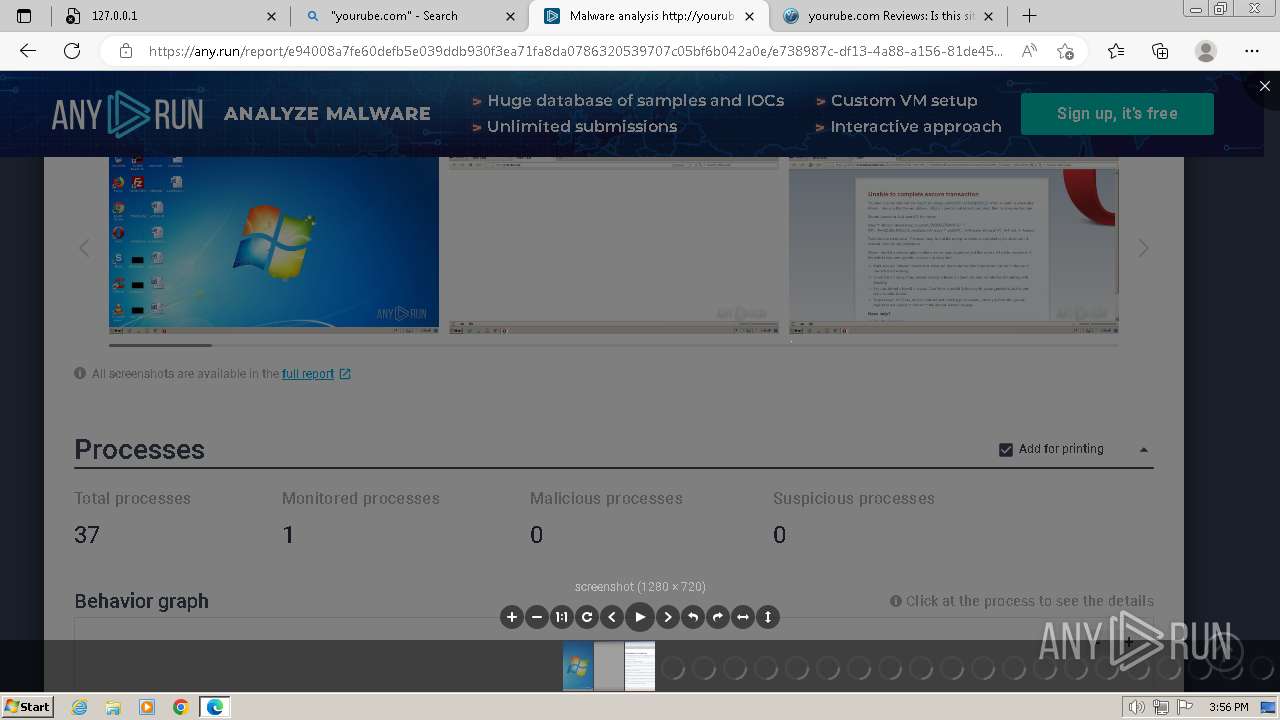Open the tab actions menu icon
The image size is (1280, 720).
25,16
